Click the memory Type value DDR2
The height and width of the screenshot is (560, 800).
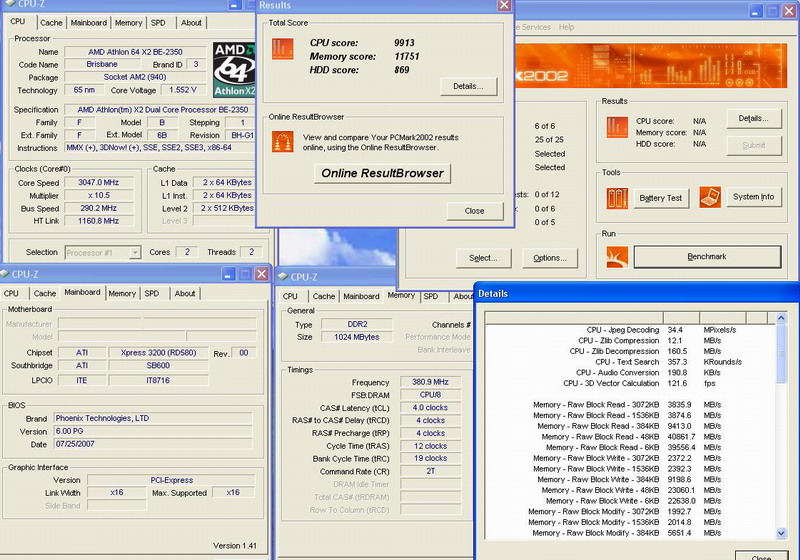pyautogui.click(x=357, y=324)
